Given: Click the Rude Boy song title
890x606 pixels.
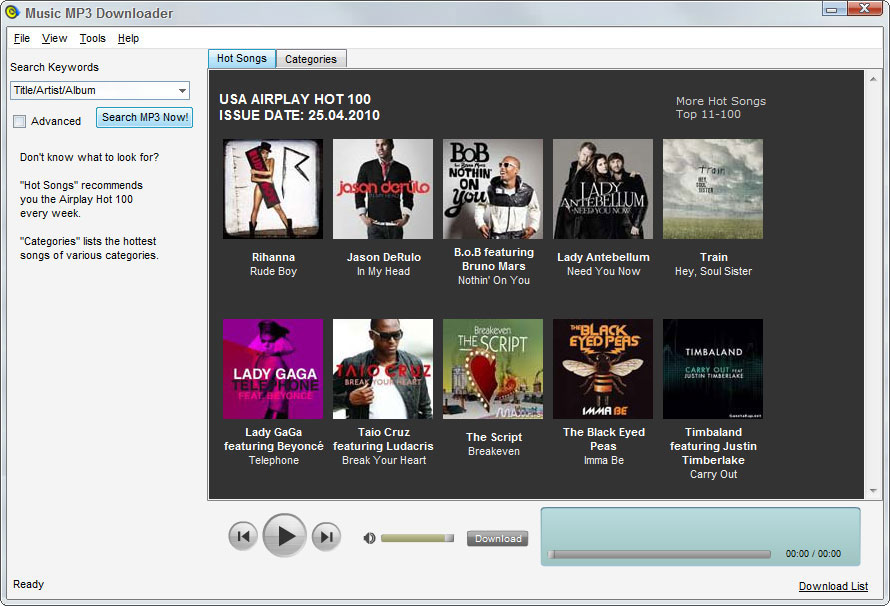Looking at the screenshot, I should click(x=274, y=271).
